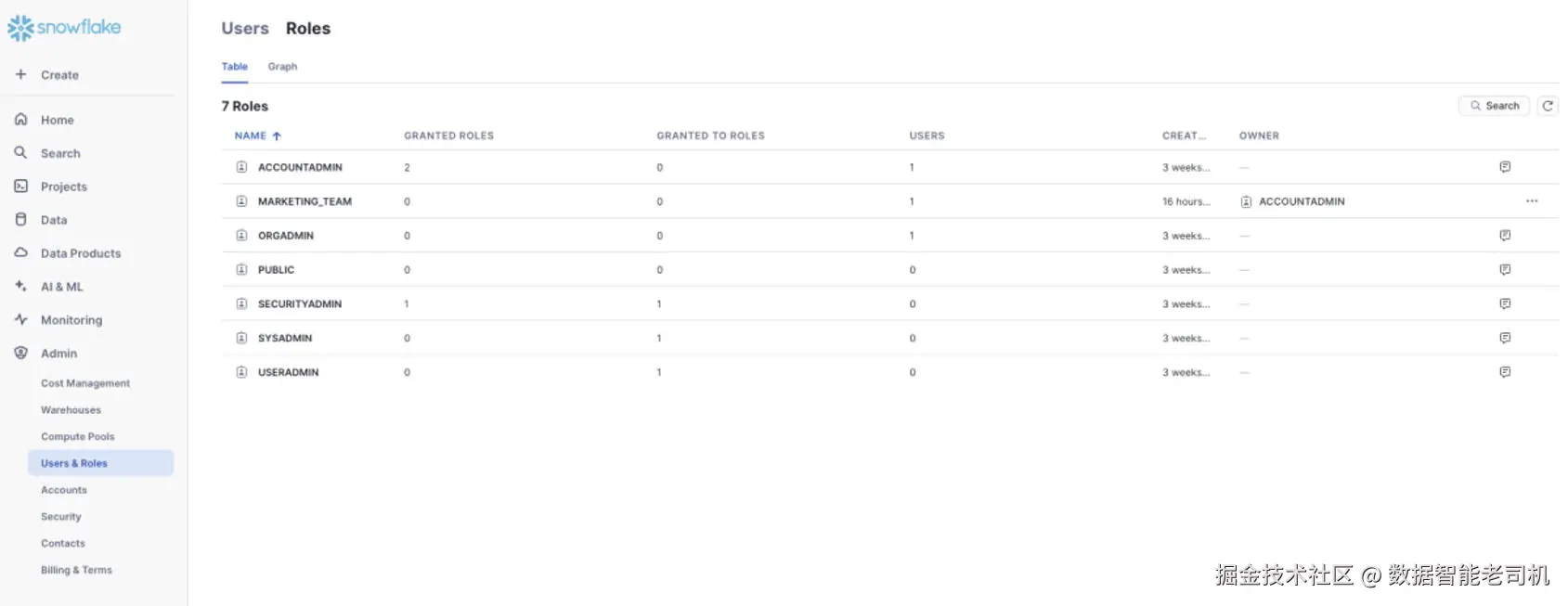
Task: Click the role icon beside USERADMIN name
Action: (x=241, y=372)
